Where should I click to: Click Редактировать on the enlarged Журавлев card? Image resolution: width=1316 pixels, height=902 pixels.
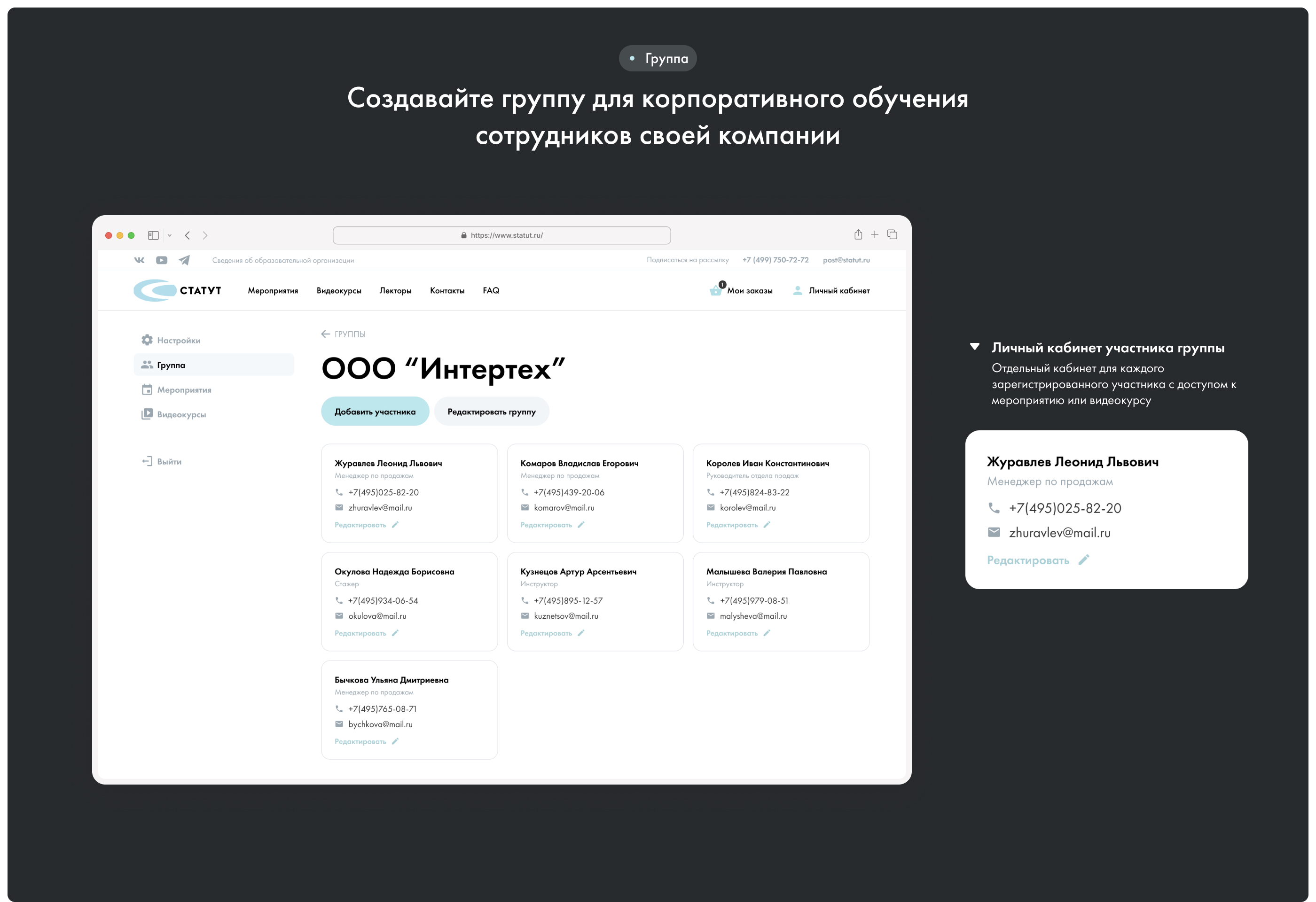pyautogui.click(x=1028, y=560)
